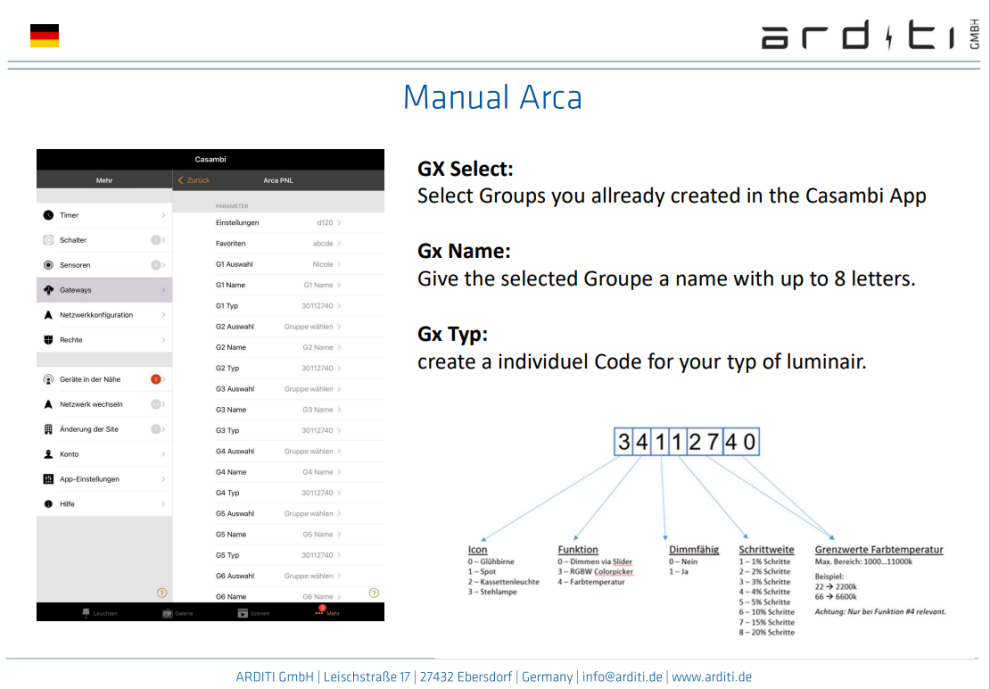This screenshot has width=990, height=689.
Task: Select the Änderung der Site label
Action: [89, 429]
